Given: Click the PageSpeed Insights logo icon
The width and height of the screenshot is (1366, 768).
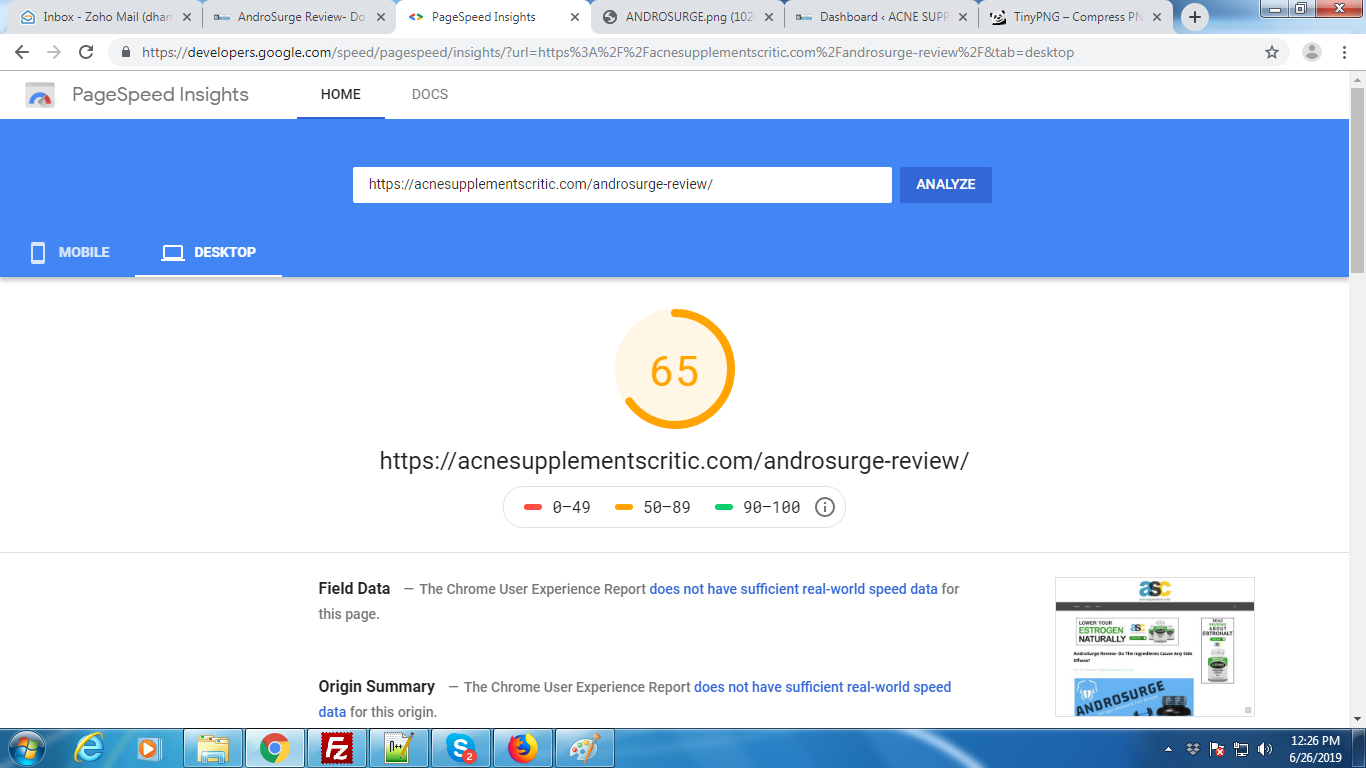Looking at the screenshot, I should (x=40, y=95).
